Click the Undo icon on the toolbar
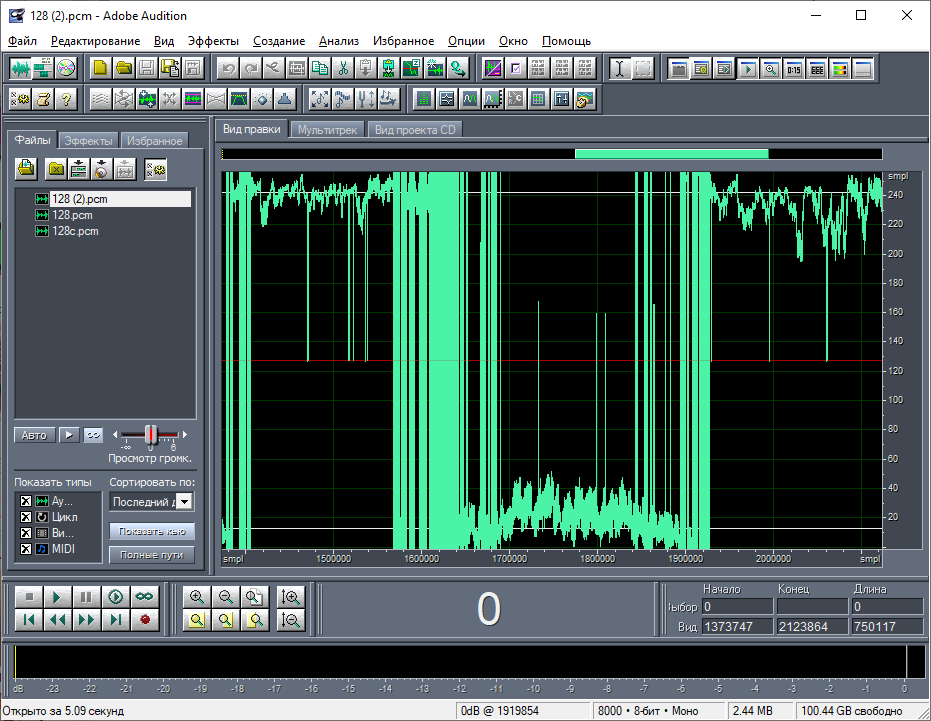 230,68
